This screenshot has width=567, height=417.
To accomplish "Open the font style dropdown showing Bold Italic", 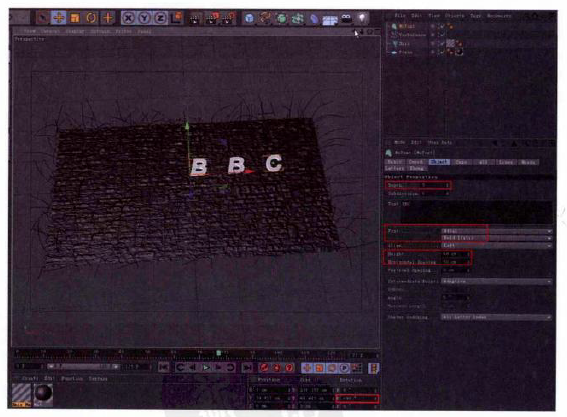I will click(x=496, y=238).
